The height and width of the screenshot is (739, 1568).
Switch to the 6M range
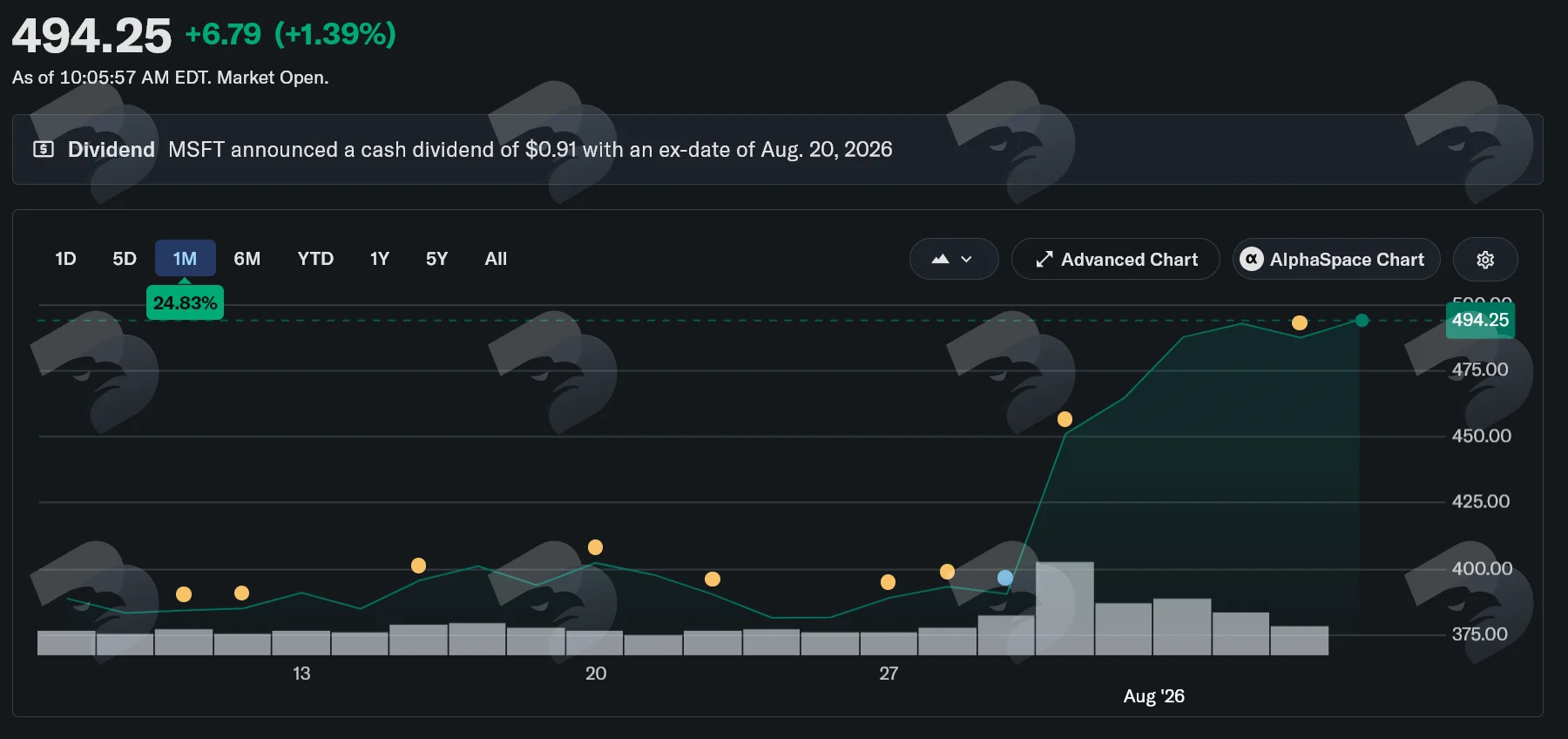247,259
